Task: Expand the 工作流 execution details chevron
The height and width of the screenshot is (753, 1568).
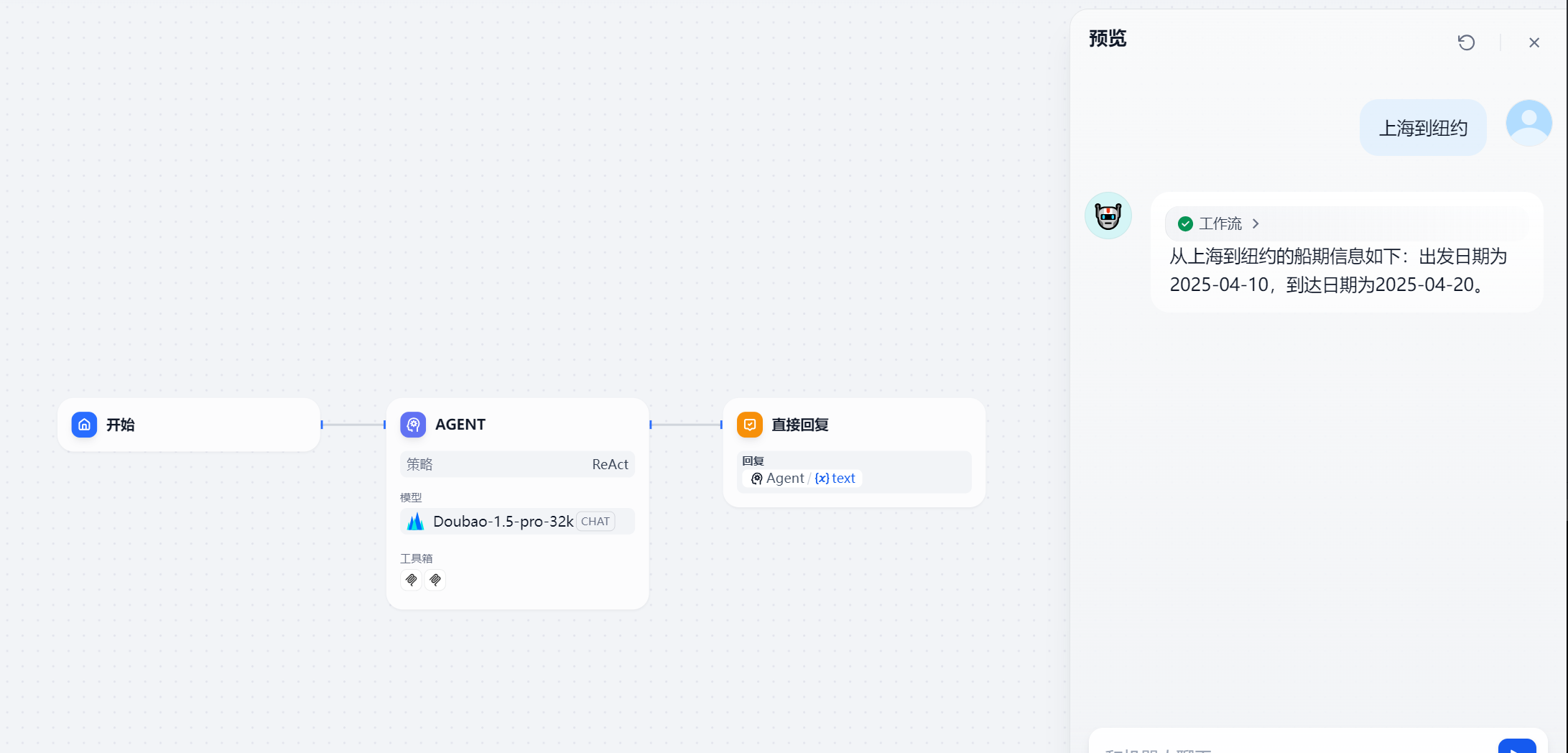Action: pyautogui.click(x=1256, y=223)
